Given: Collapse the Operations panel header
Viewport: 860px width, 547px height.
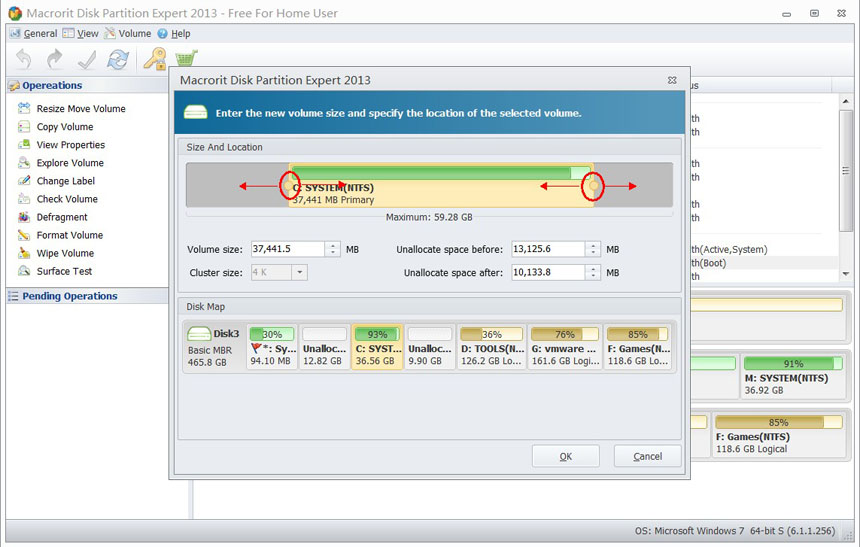Looking at the screenshot, I should point(14,86).
